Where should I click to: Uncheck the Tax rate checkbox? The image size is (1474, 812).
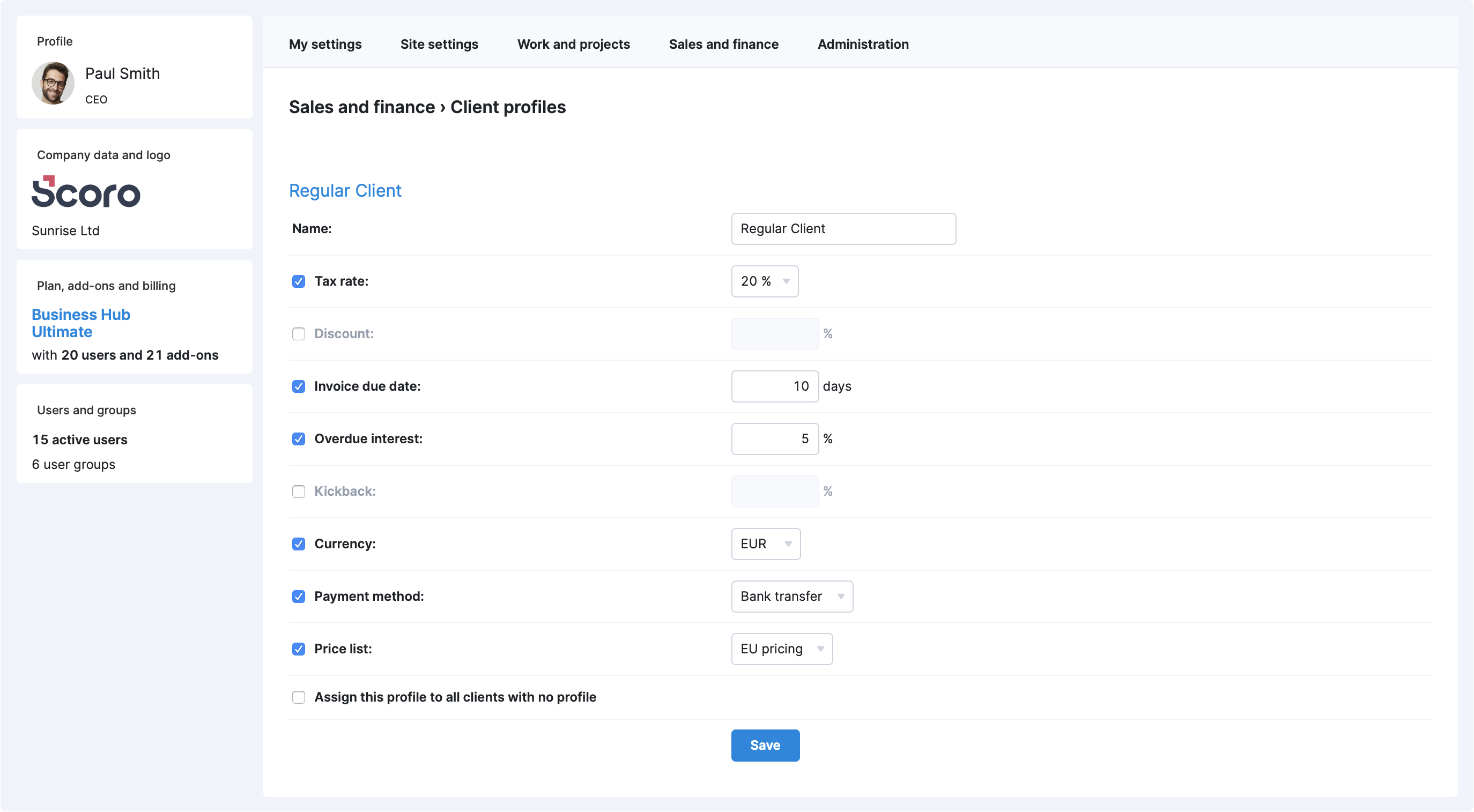click(299, 281)
